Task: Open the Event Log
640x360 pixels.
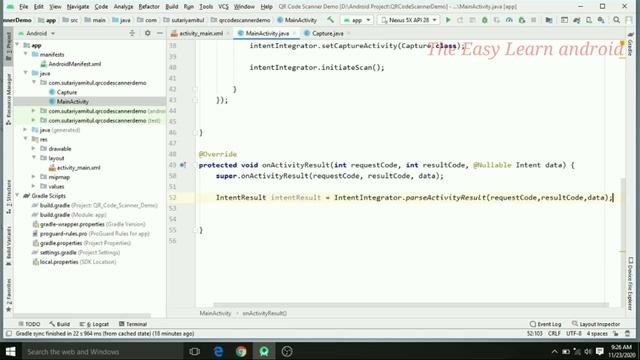Action: (x=545, y=324)
